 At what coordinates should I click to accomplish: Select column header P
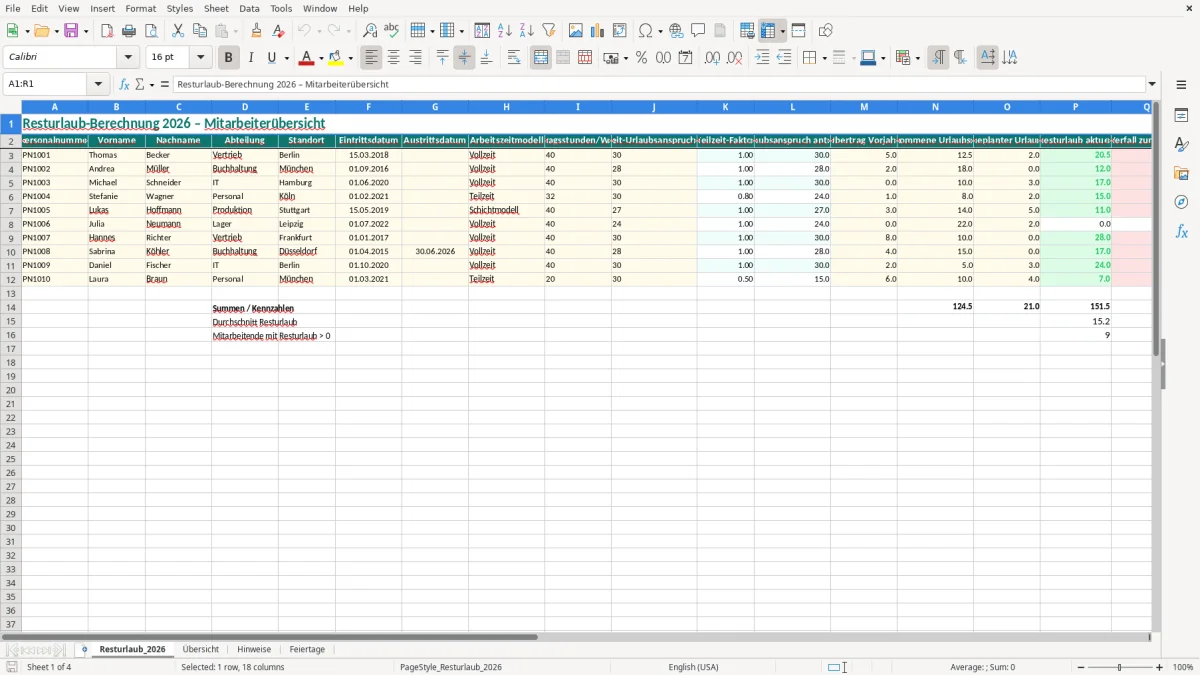coord(1075,107)
